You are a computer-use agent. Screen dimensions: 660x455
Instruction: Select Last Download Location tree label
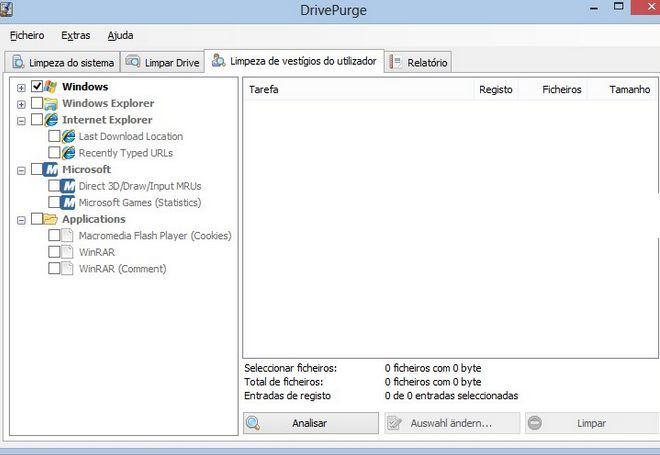click(x=131, y=136)
